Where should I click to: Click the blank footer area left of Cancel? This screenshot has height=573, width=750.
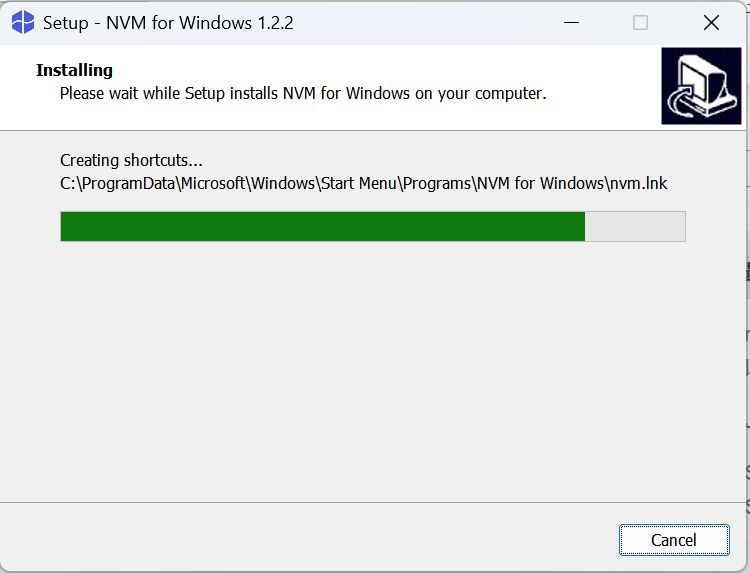pyautogui.click(x=300, y=540)
